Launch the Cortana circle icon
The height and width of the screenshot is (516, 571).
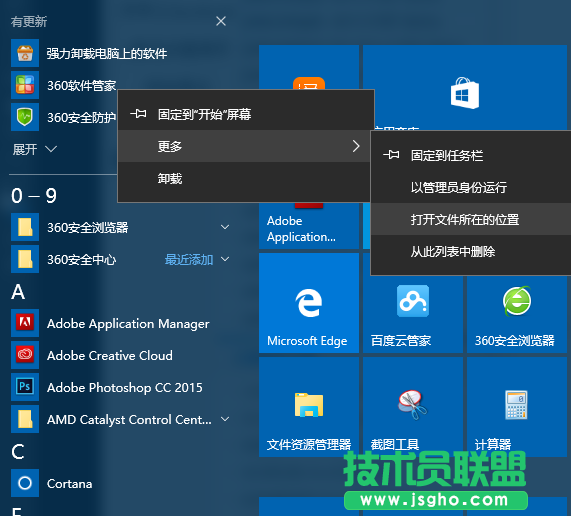[x=25, y=483]
